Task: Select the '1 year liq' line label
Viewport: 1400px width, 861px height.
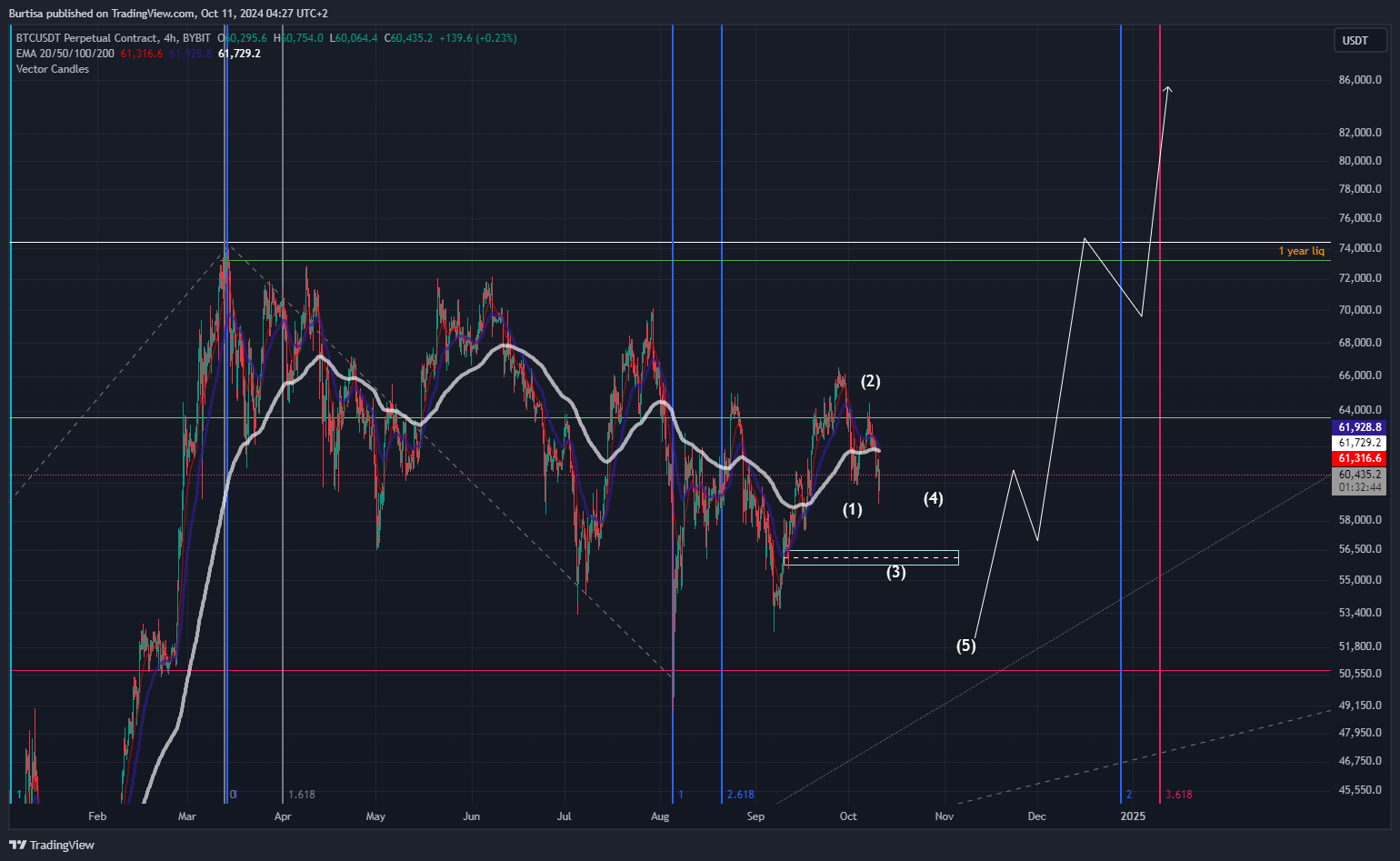Action: pyautogui.click(x=1301, y=251)
